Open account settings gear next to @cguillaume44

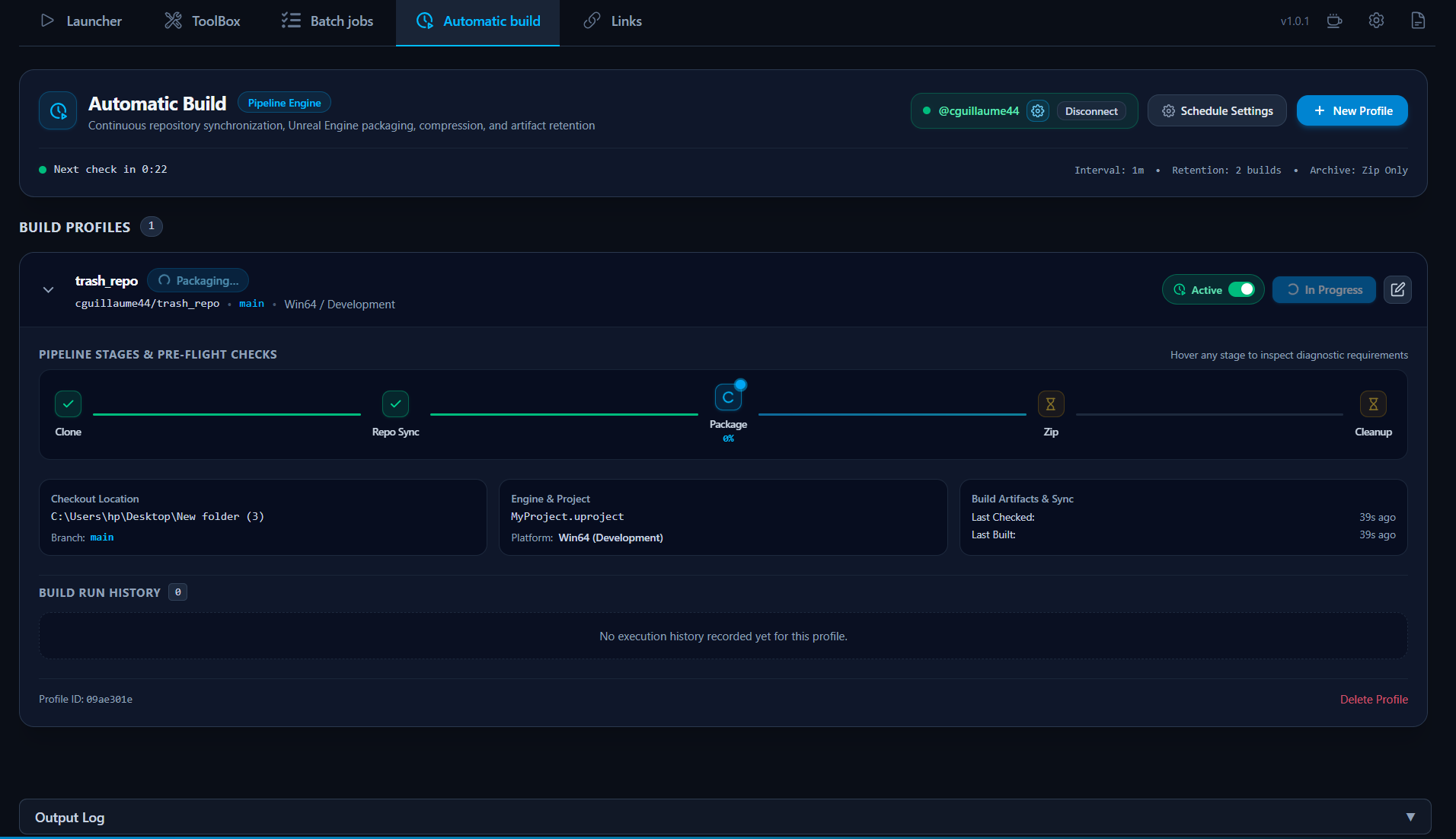[x=1038, y=111]
